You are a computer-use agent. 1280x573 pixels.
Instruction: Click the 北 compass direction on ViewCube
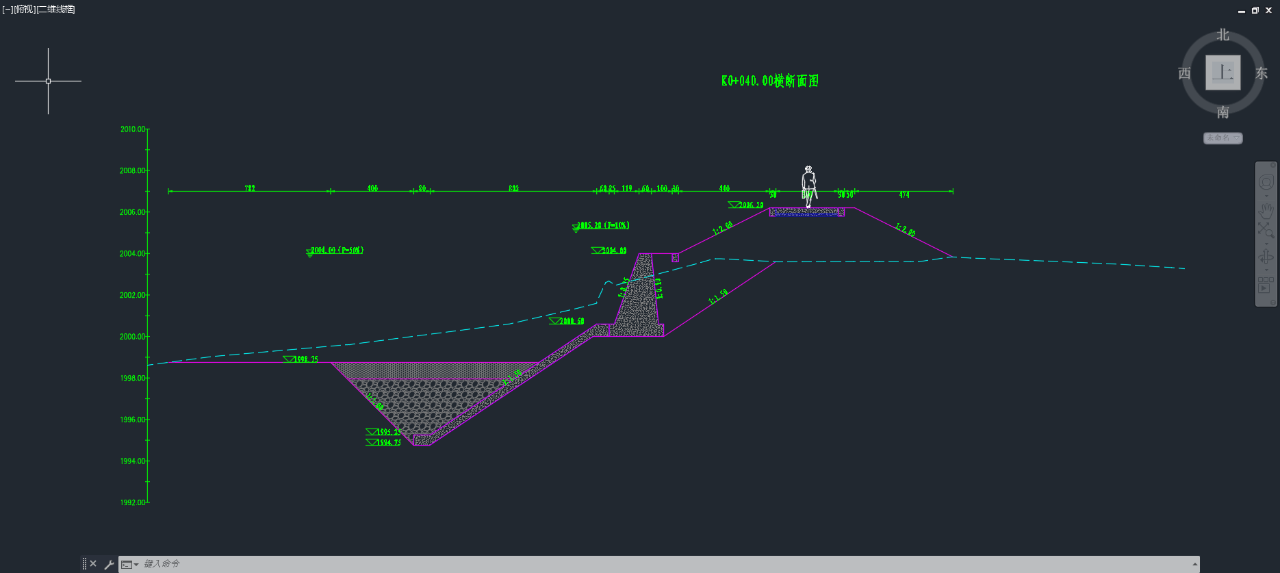pos(1222,35)
